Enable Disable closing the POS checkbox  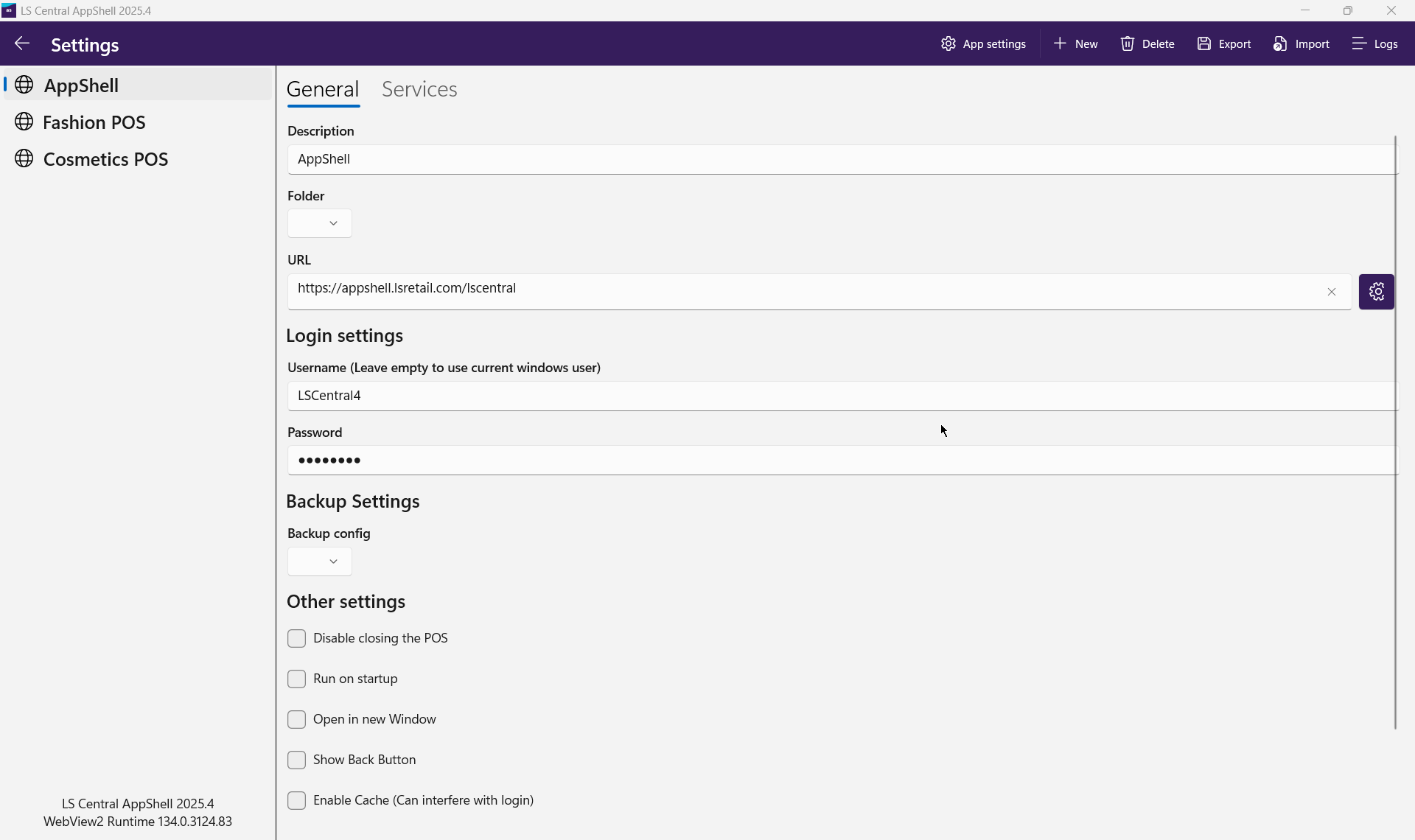coord(296,639)
